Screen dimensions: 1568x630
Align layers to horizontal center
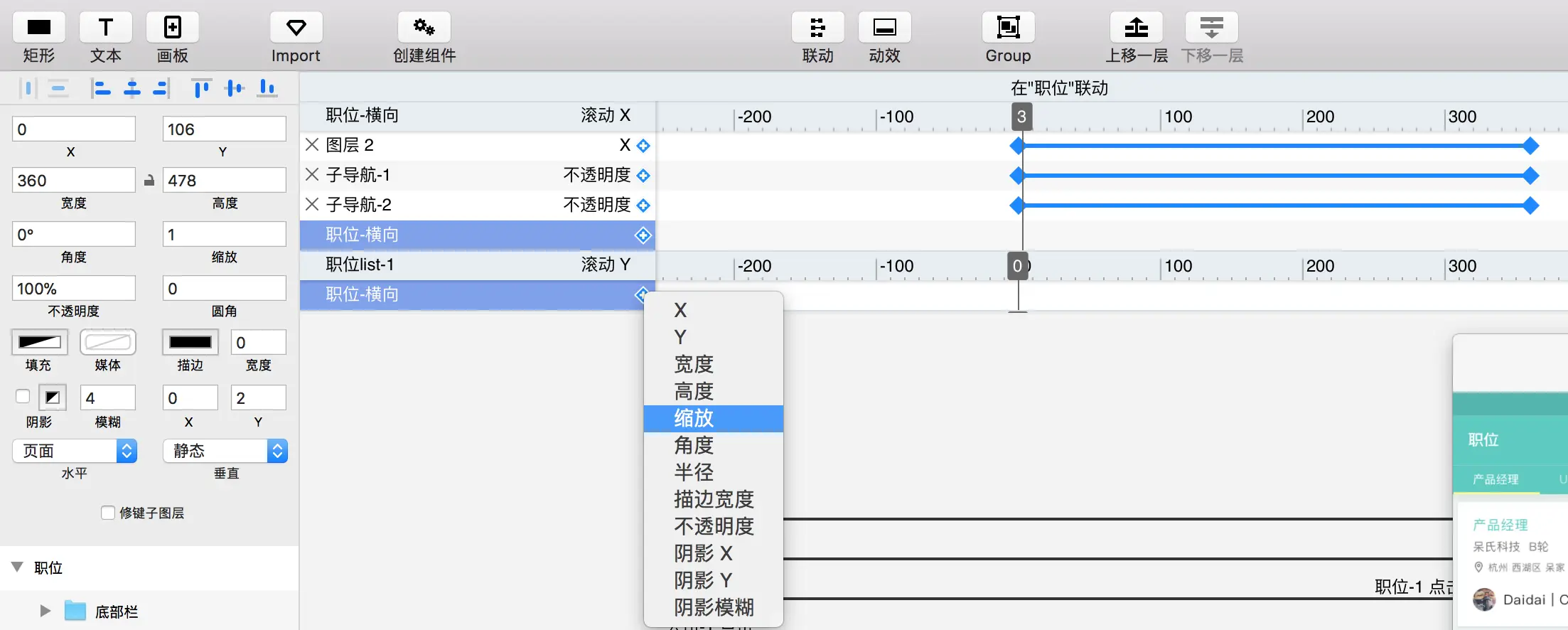click(x=132, y=88)
